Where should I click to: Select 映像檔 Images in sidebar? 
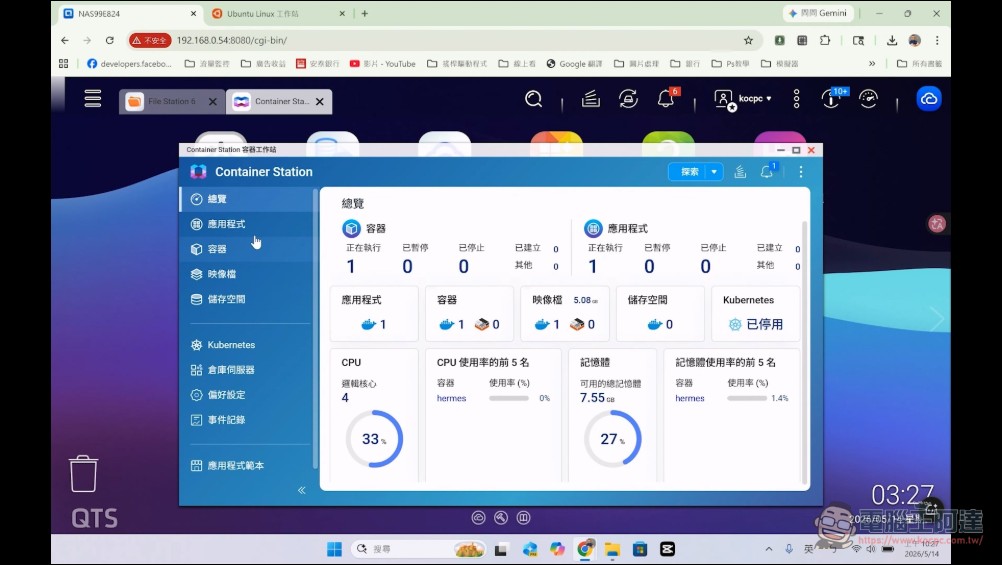(245, 274)
